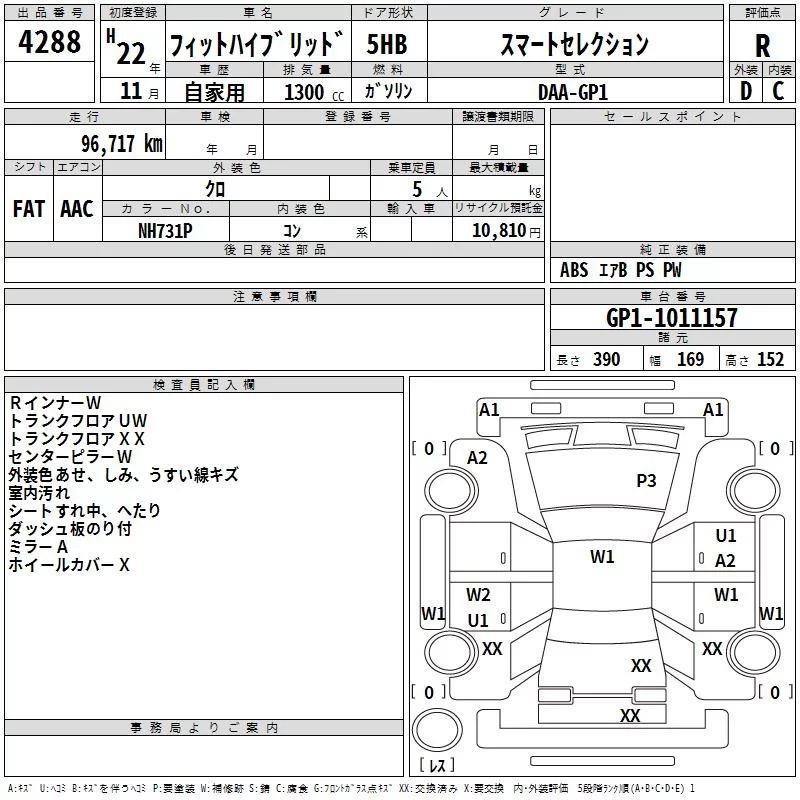This screenshot has width=800, height=800.
Task: Click the 評価点 header
Action: point(762,13)
